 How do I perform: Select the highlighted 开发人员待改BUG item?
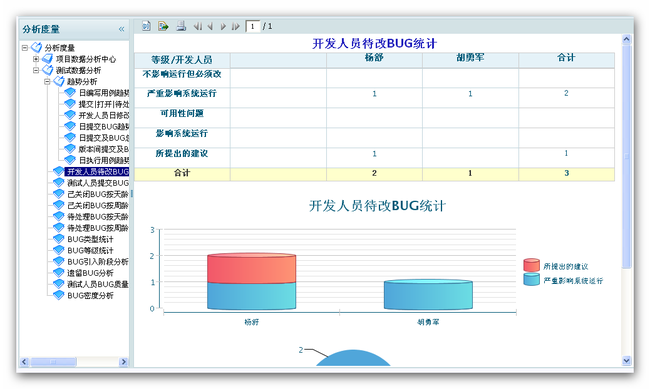pos(97,171)
